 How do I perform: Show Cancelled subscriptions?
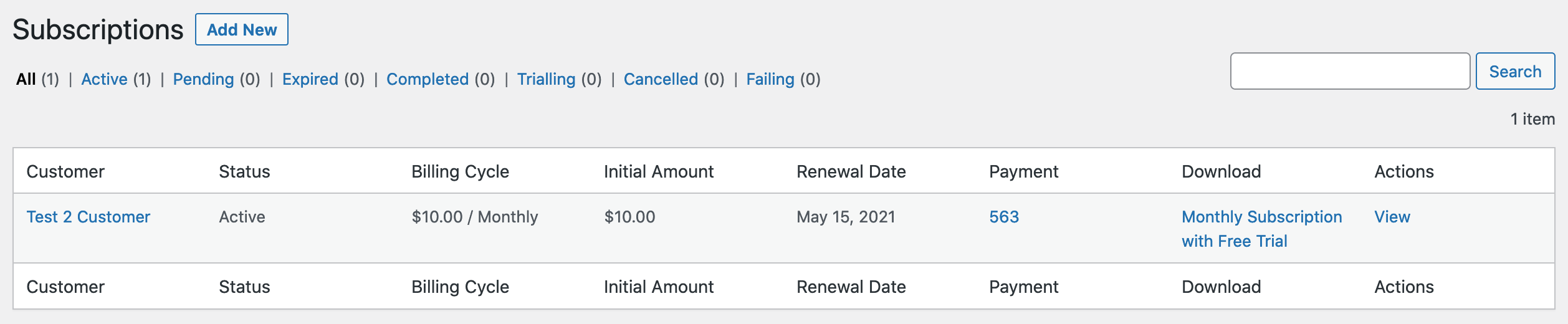(661, 80)
